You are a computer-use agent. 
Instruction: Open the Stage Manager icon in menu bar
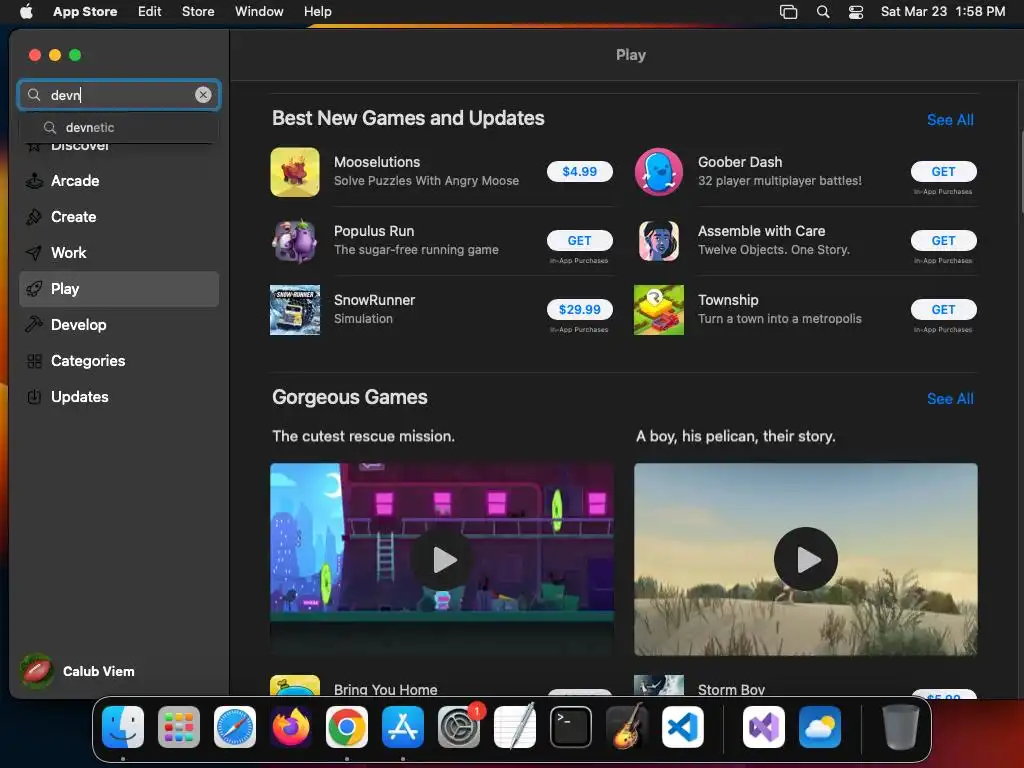788,11
